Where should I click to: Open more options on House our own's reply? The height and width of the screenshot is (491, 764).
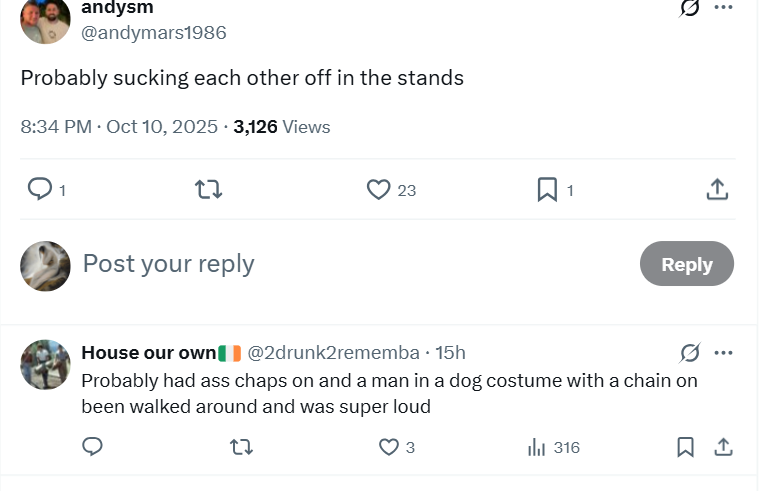(724, 353)
